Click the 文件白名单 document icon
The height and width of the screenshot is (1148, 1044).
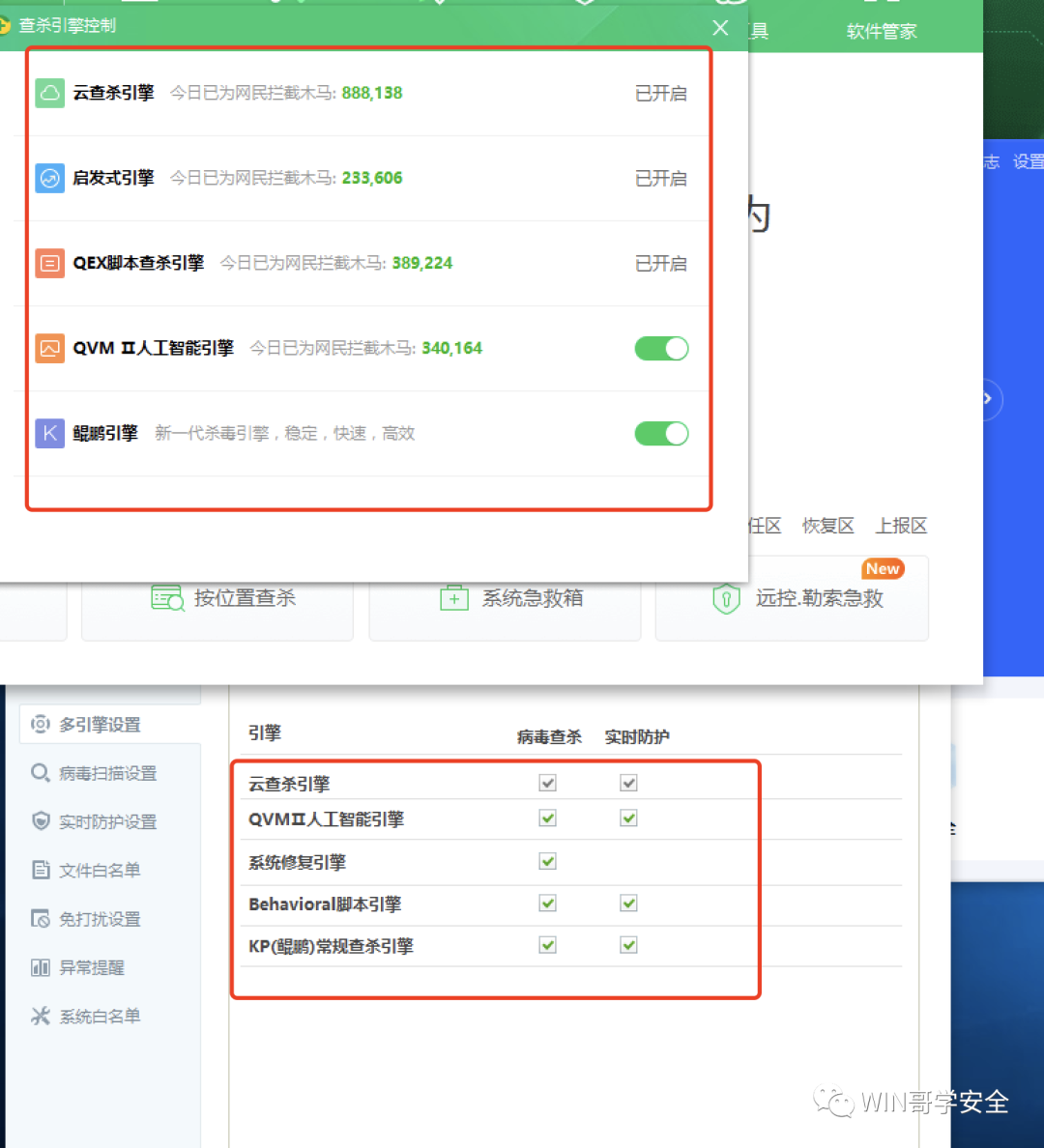pyautogui.click(x=41, y=870)
